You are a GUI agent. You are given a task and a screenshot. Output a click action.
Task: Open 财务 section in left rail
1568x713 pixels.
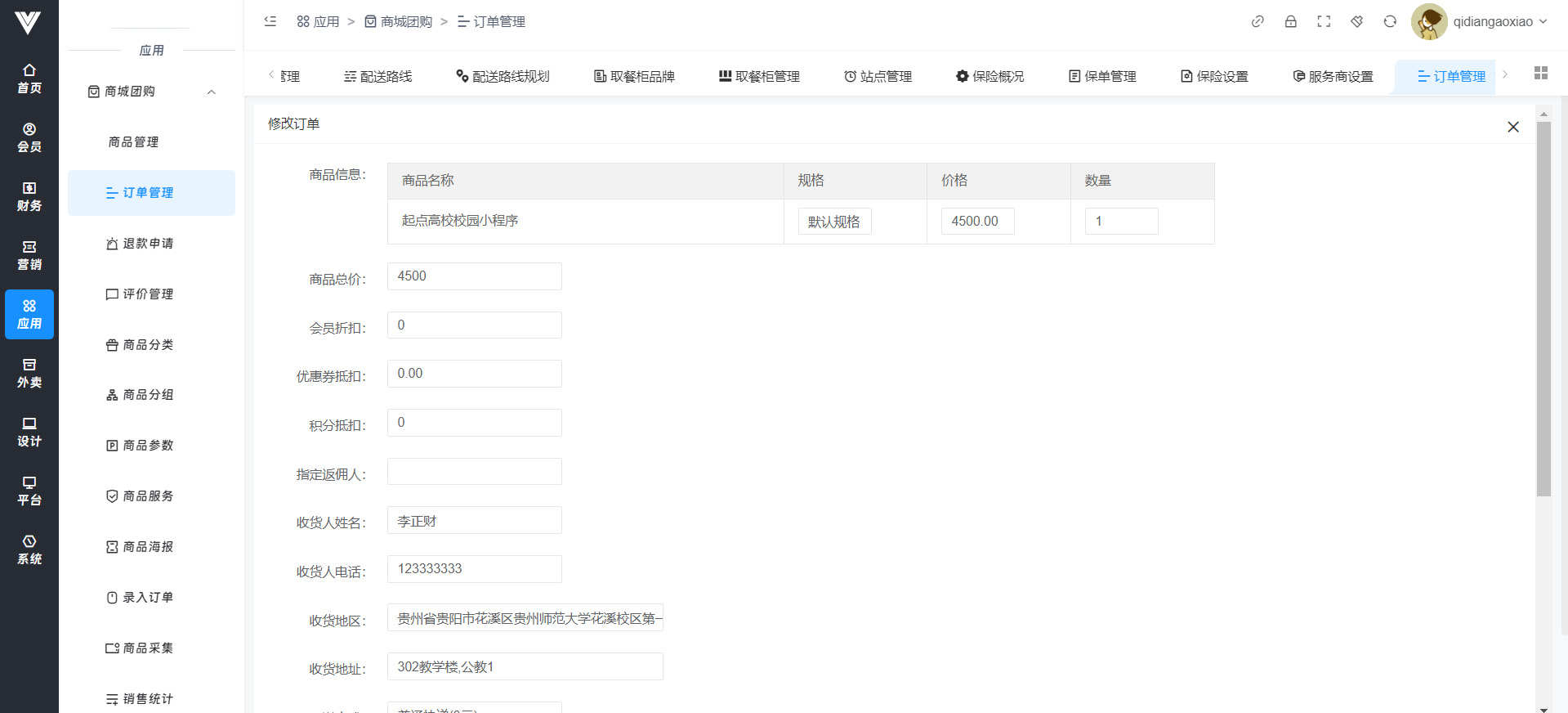[29, 196]
